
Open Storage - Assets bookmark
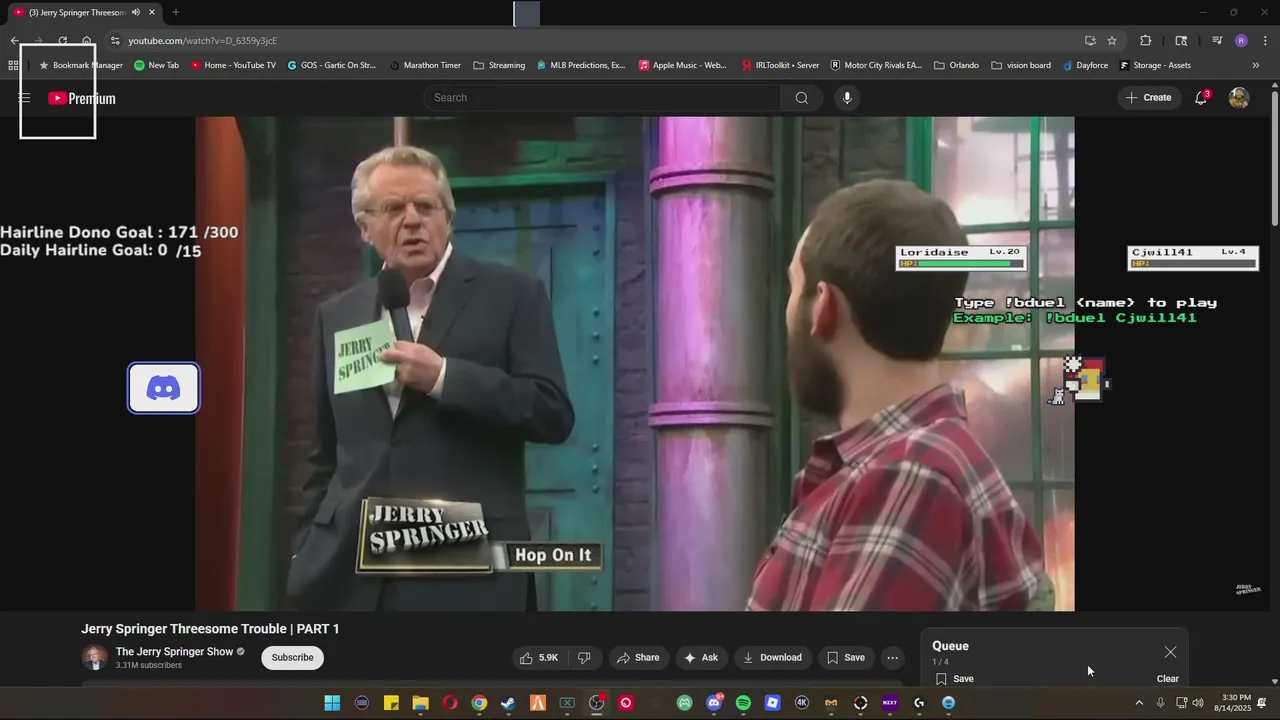click(1154, 65)
